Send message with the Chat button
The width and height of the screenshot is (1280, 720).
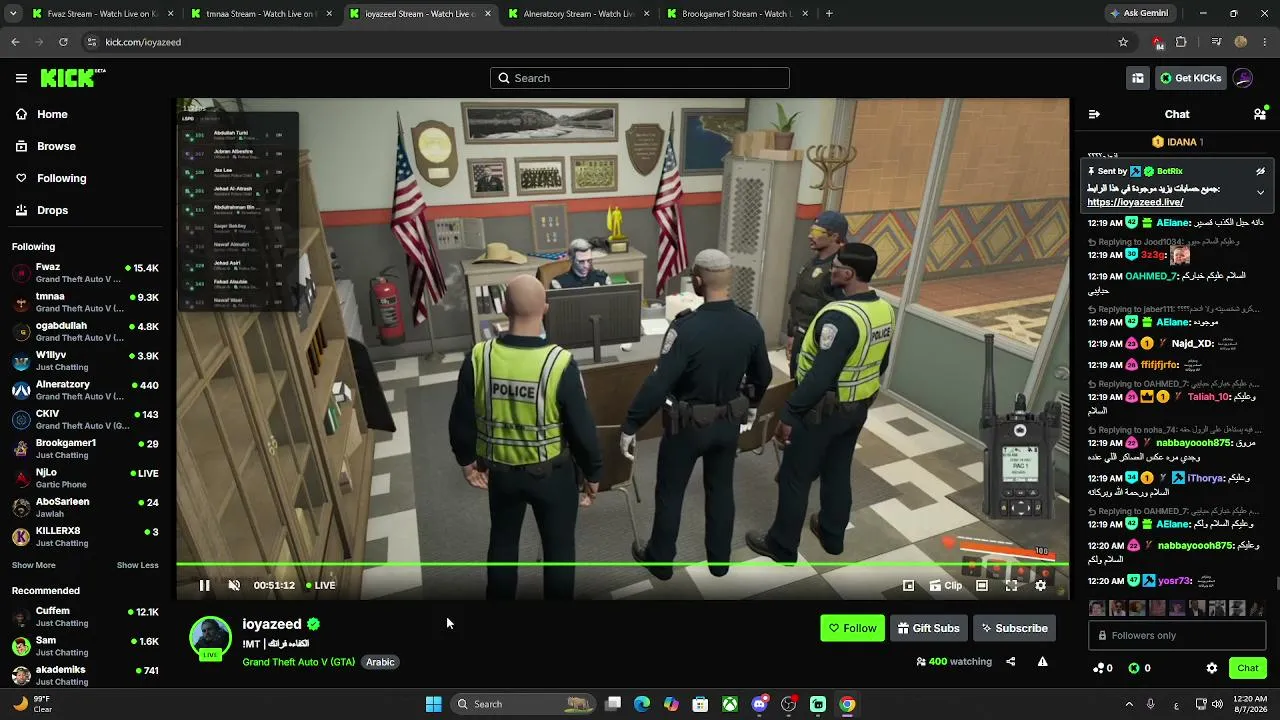click(1248, 668)
